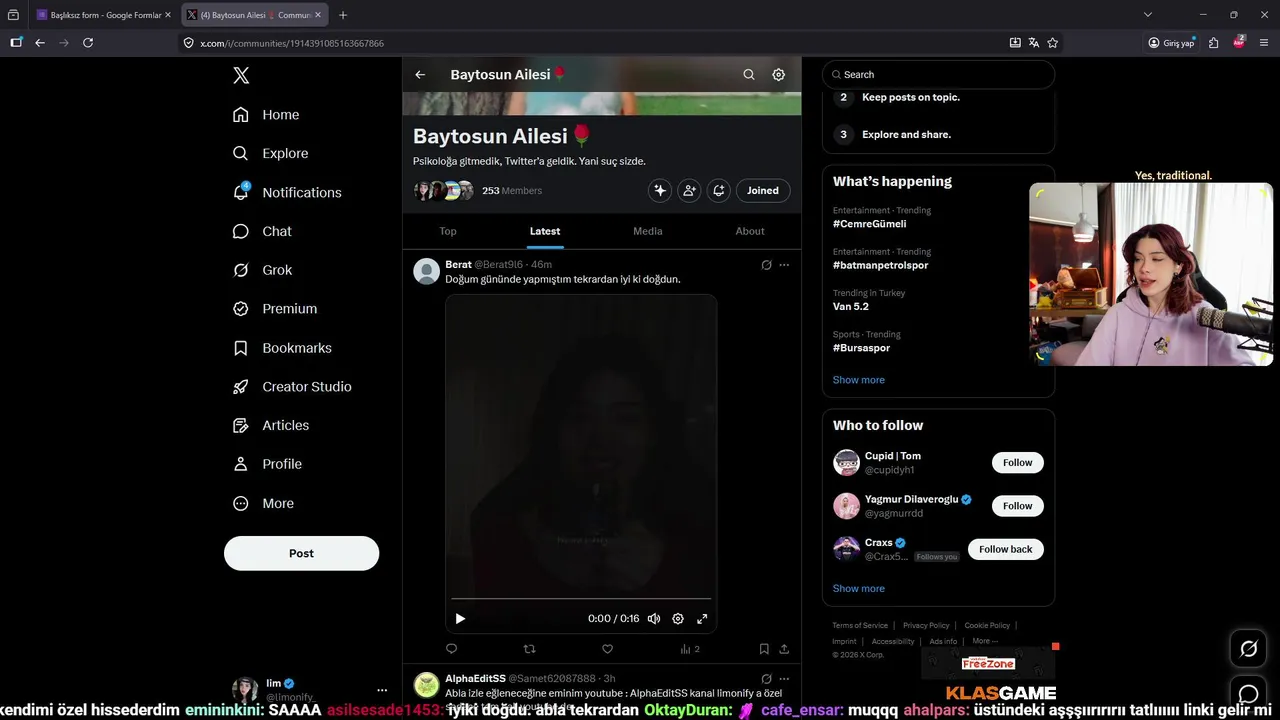
Task: Open video playback settings
Action: pyautogui.click(x=678, y=619)
